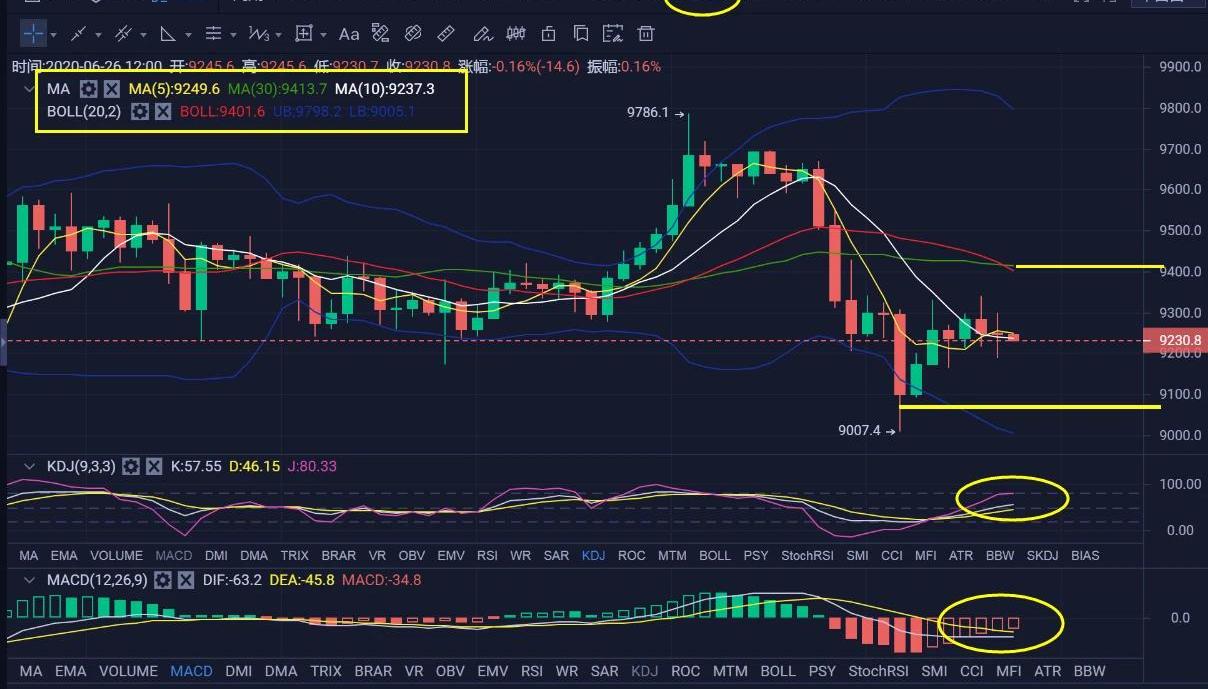
Task: Click the lock drawings icon
Action: (548, 34)
